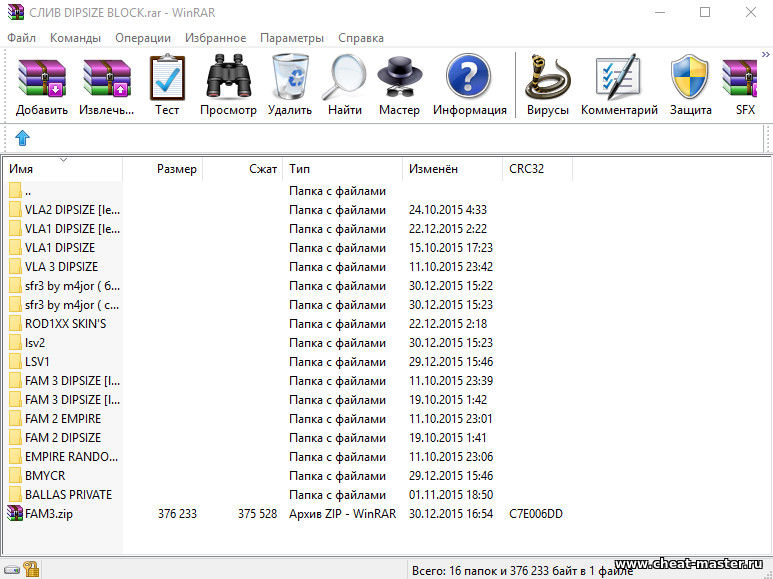Open the Файл menu

click(21, 38)
